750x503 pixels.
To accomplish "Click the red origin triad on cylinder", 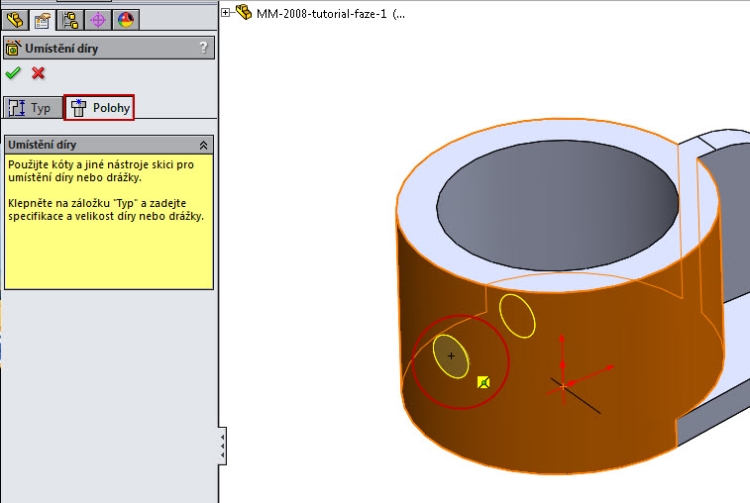I will [563, 385].
